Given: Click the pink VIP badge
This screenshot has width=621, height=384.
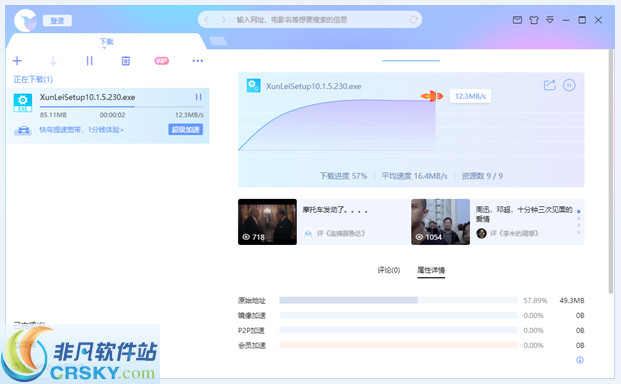Looking at the screenshot, I should click(162, 61).
